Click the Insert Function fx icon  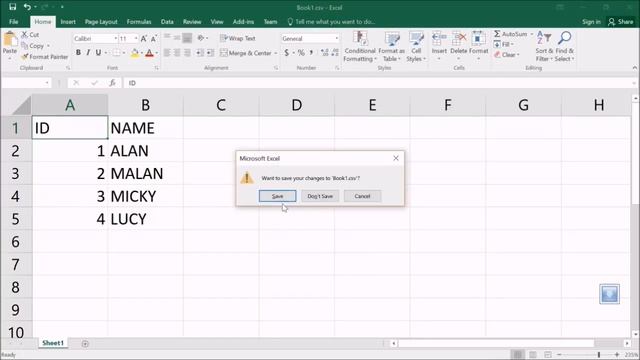click(x=112, y=83)
